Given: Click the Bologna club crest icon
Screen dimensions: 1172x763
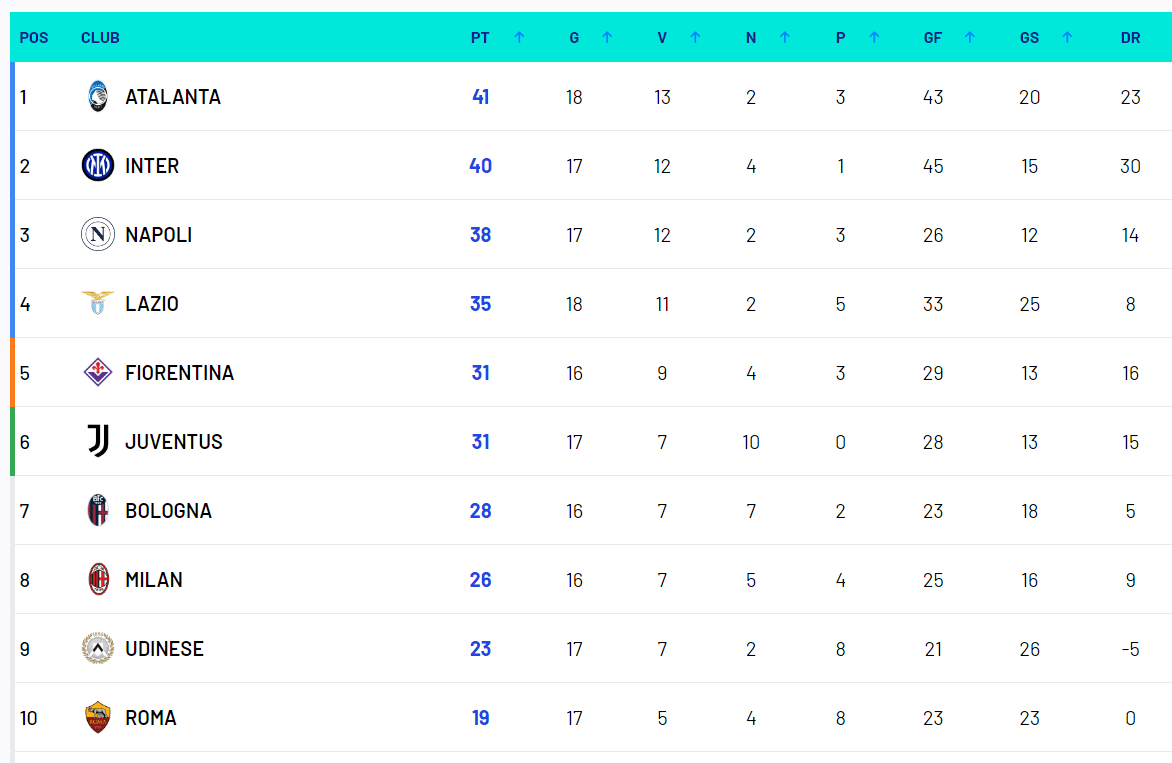Looking at the screenshot, I should [98, 511].
